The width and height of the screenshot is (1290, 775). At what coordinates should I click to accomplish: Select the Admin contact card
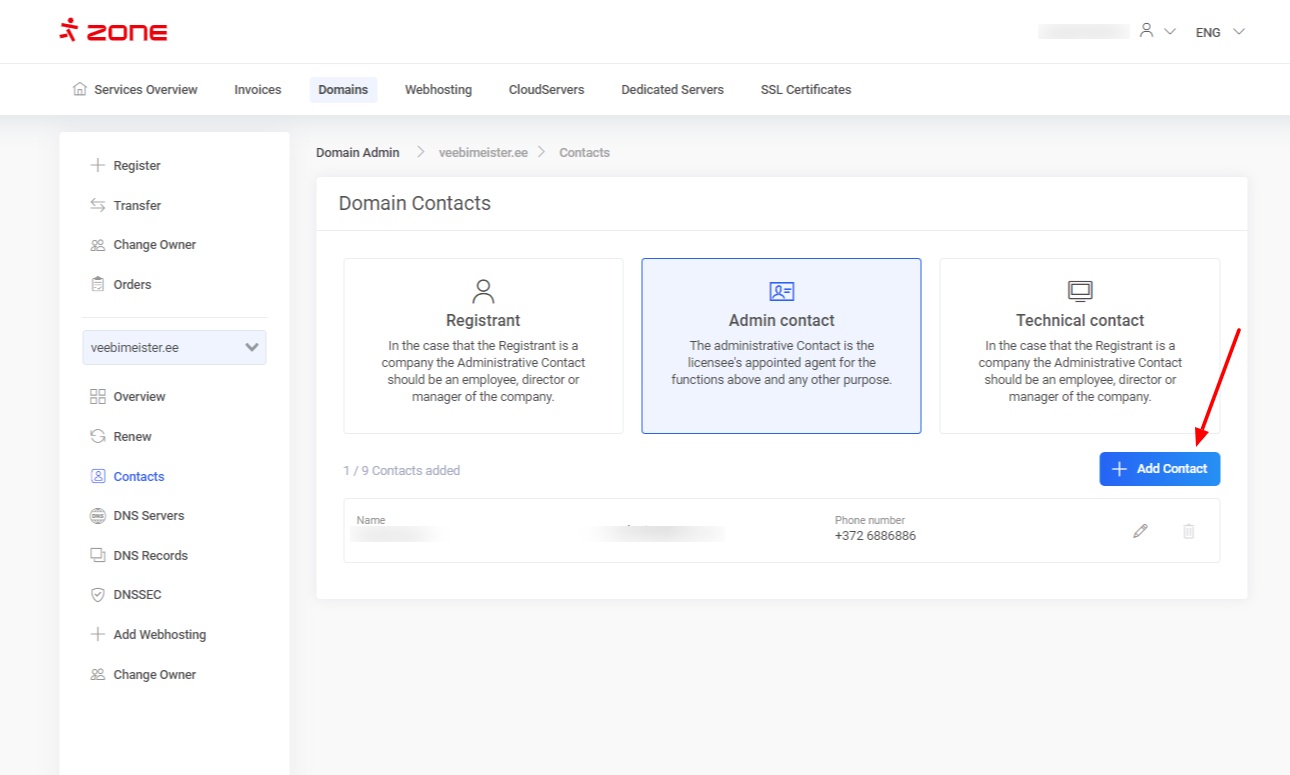click(x=781, y=346)
